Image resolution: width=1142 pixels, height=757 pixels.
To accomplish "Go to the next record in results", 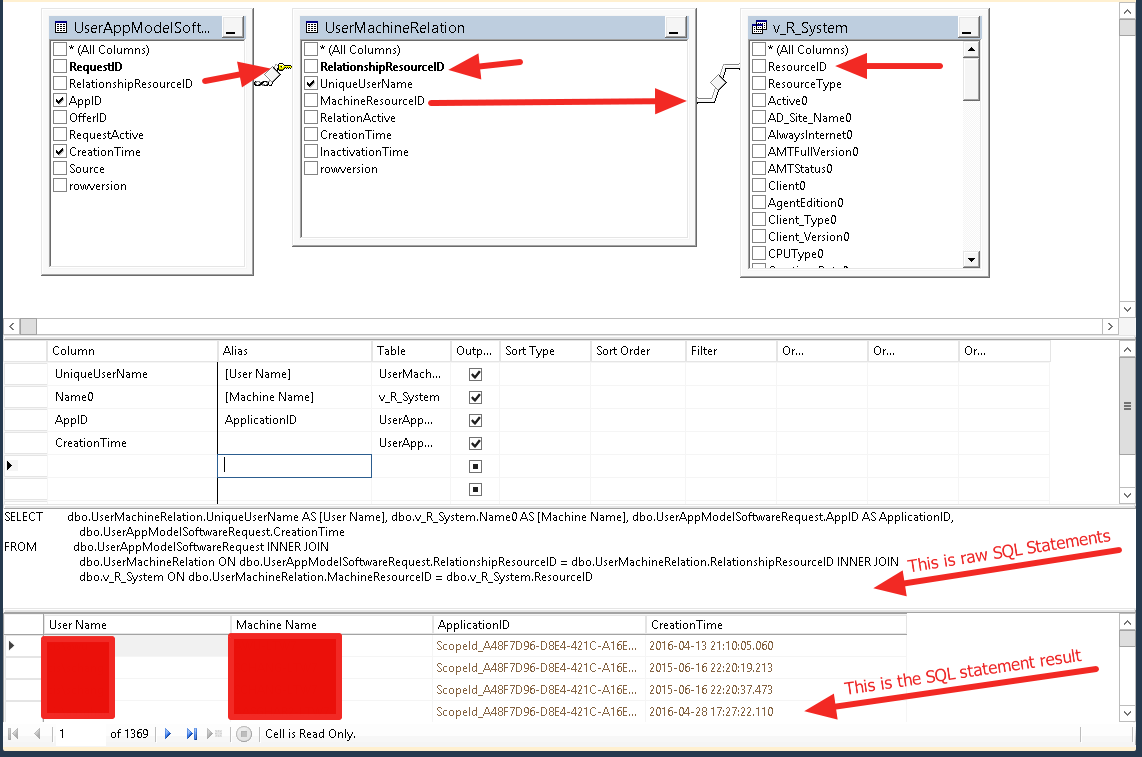I will (x=168, y=734).
